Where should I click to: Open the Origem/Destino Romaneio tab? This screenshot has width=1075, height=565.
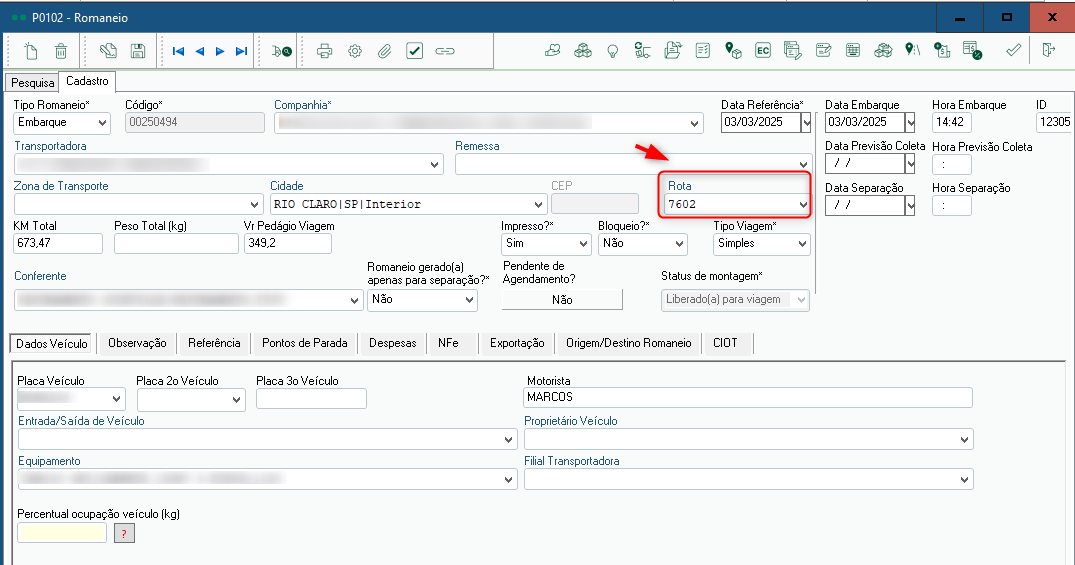click(629, 343)
